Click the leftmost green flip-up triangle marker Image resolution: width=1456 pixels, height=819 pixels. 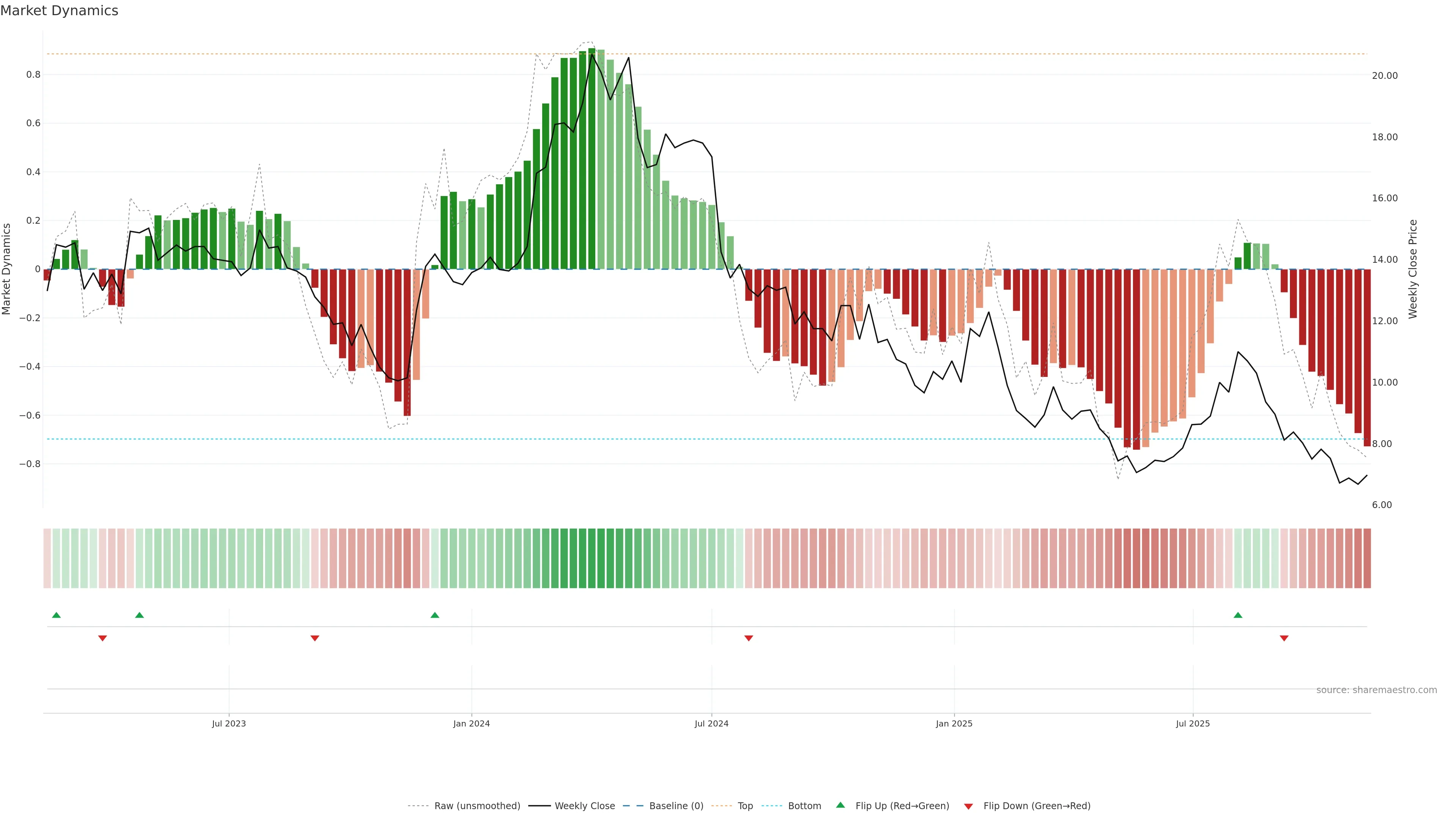pyautogui.click(x=56, y=615)
